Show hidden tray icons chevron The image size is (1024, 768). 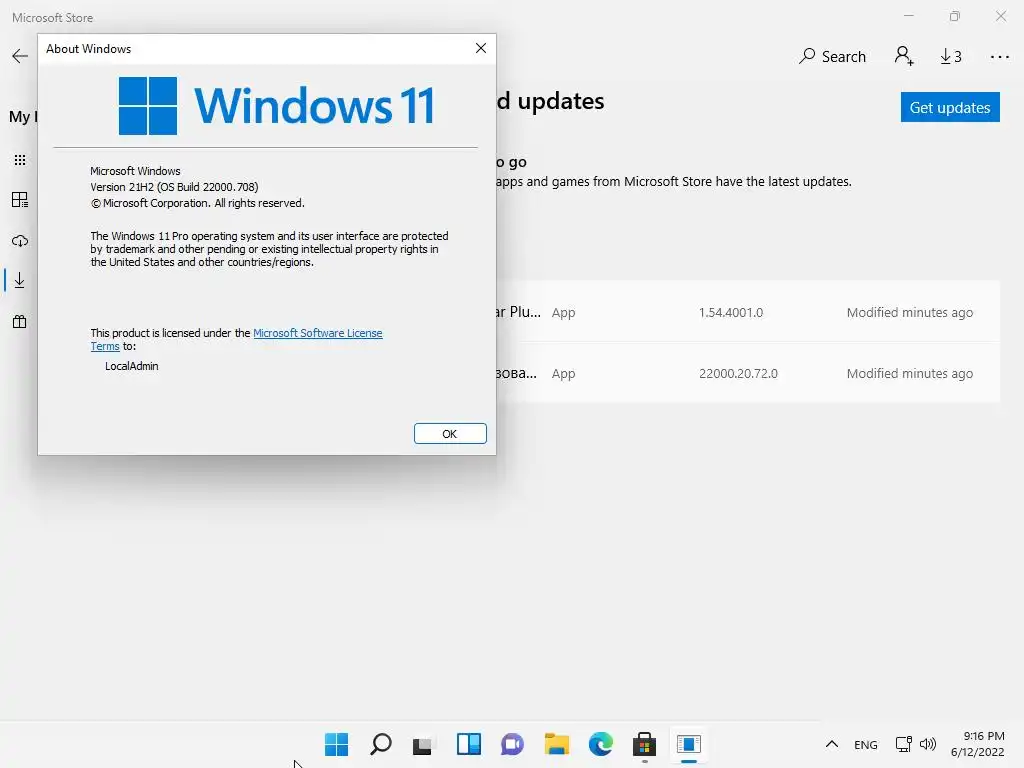pyautogui.click(x=831, y=744)
